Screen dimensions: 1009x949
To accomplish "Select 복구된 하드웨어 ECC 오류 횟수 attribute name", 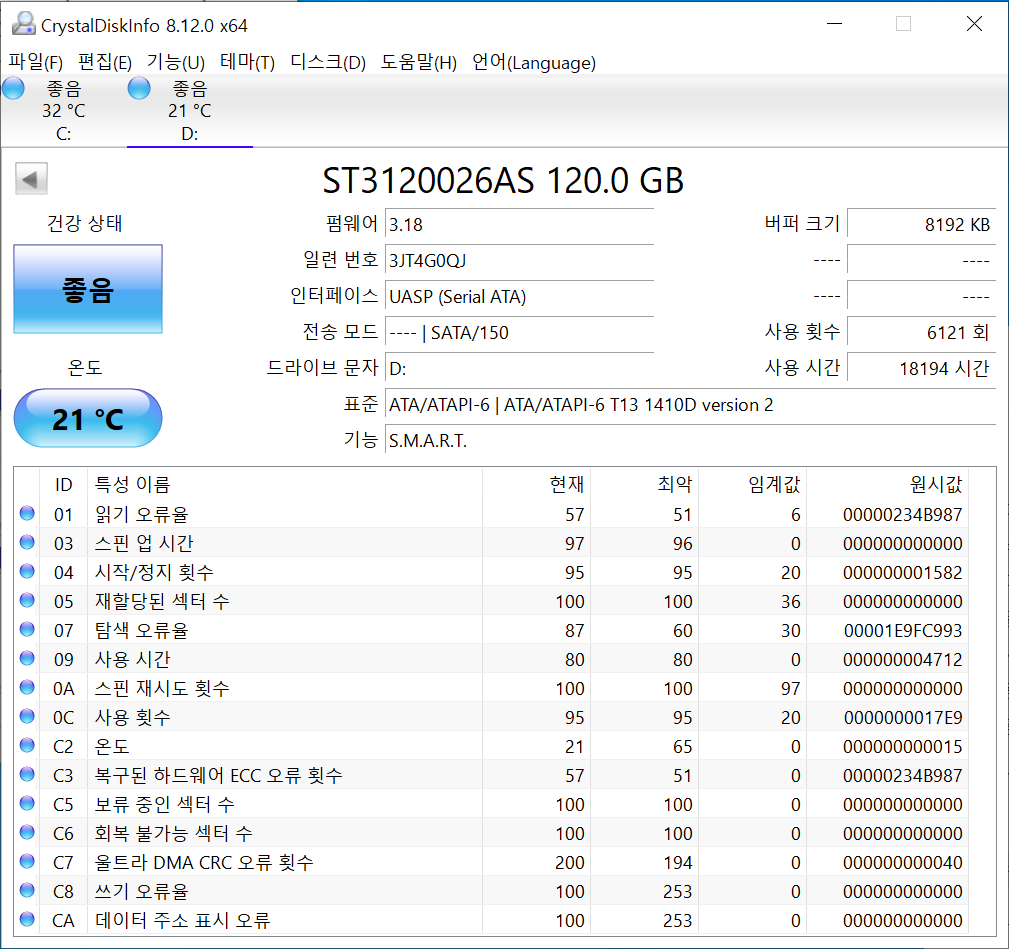I will (218, 775).
